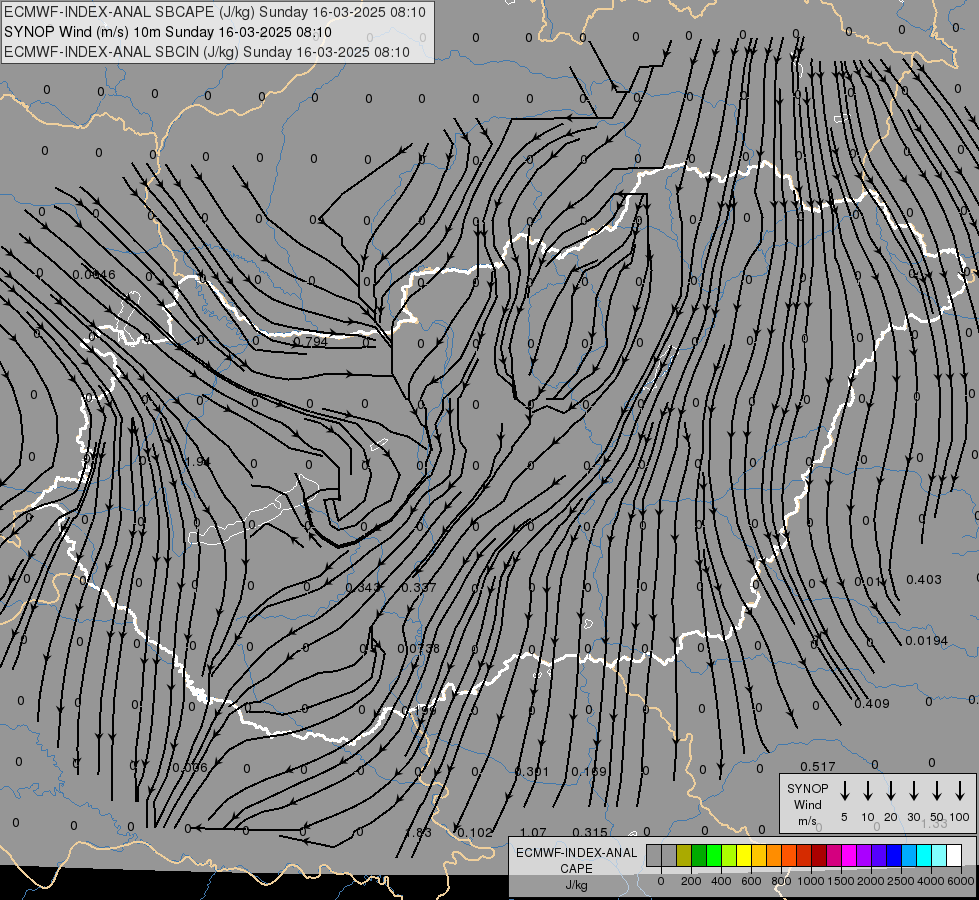Click the 0.006 grid value
This screenshot has width=979, height=900.
point(190,768)
